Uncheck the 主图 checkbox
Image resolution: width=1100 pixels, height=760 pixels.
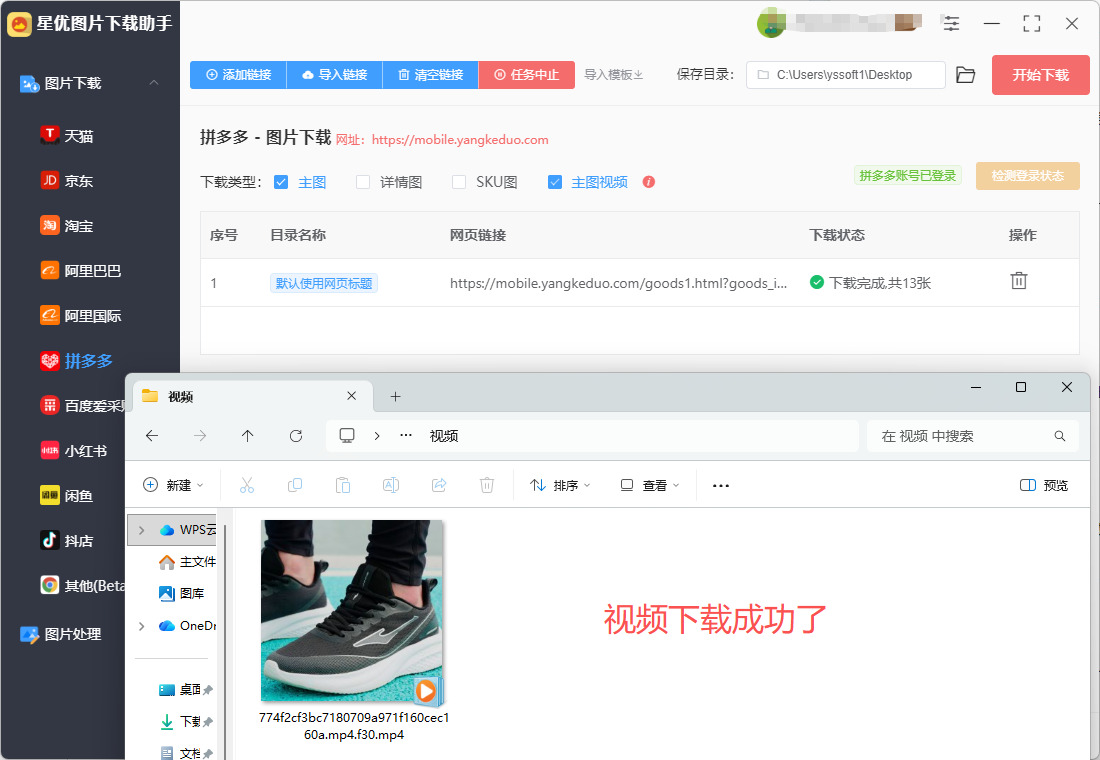(281, 182)
